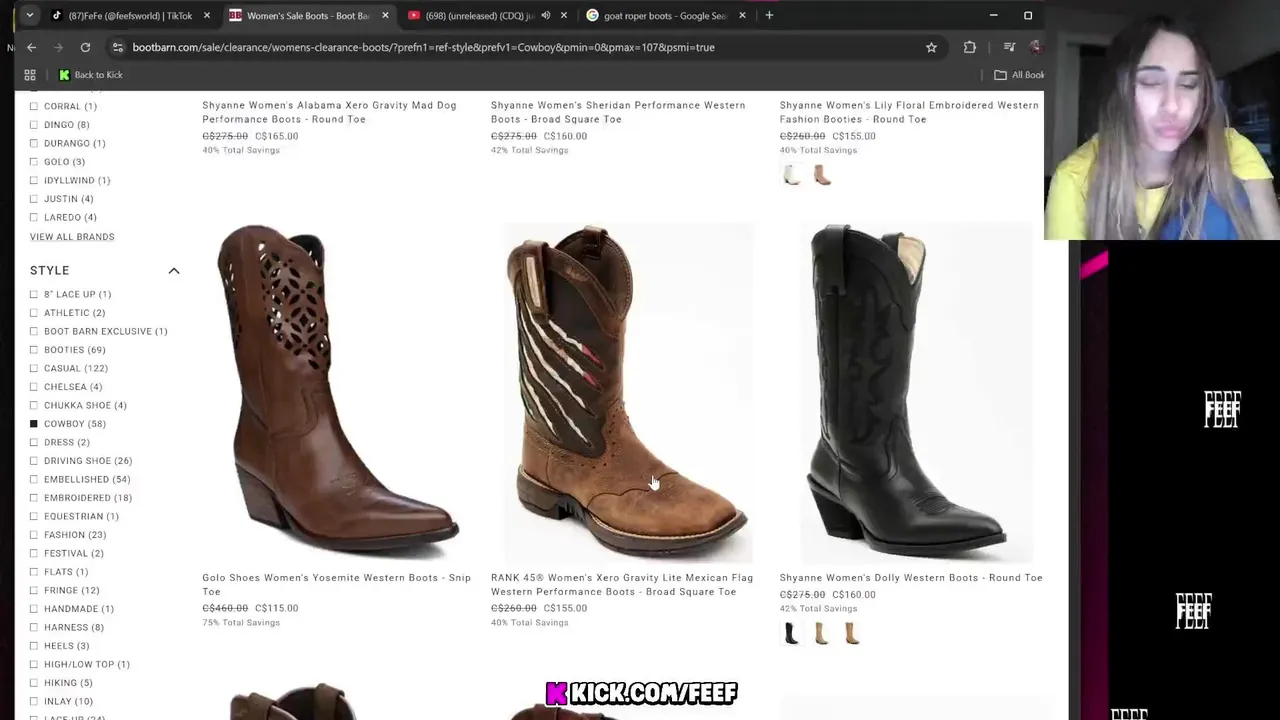Open RANK 45 Mexican Flag boot image
This screenshot has width=1280, height=720.
click(x=627, y=391)
